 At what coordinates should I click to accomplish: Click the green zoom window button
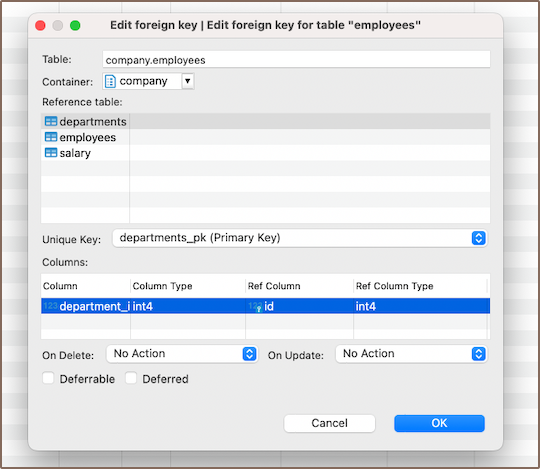[x=75, y=25]
